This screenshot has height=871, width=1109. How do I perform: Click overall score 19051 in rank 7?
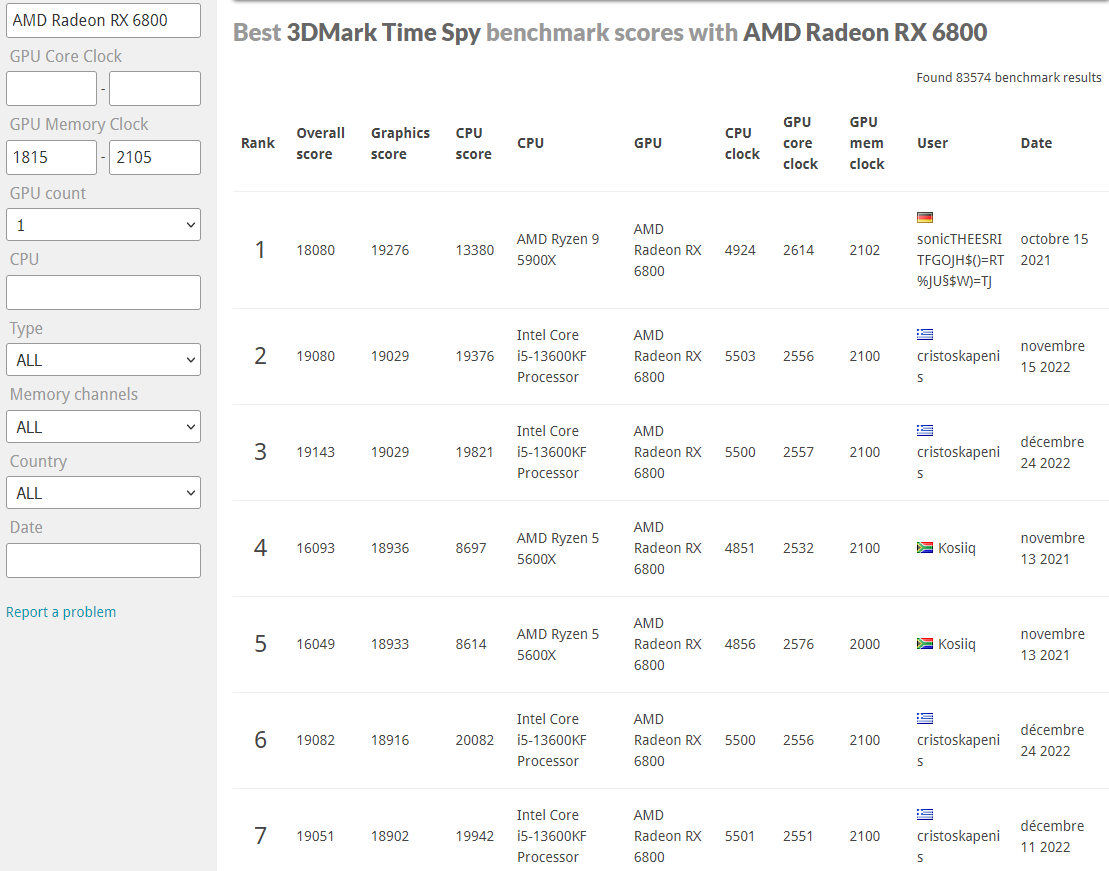point(315,836)
